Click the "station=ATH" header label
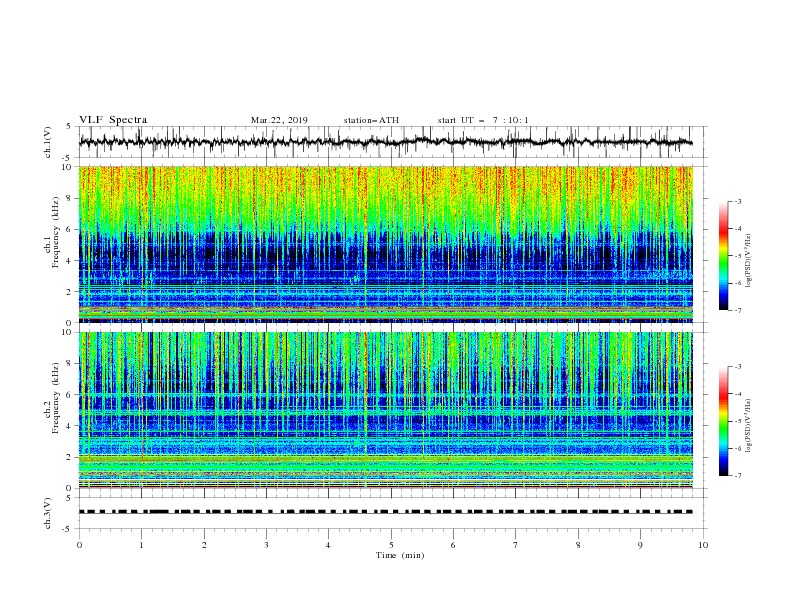792x612 pixels. pos(371,120)
